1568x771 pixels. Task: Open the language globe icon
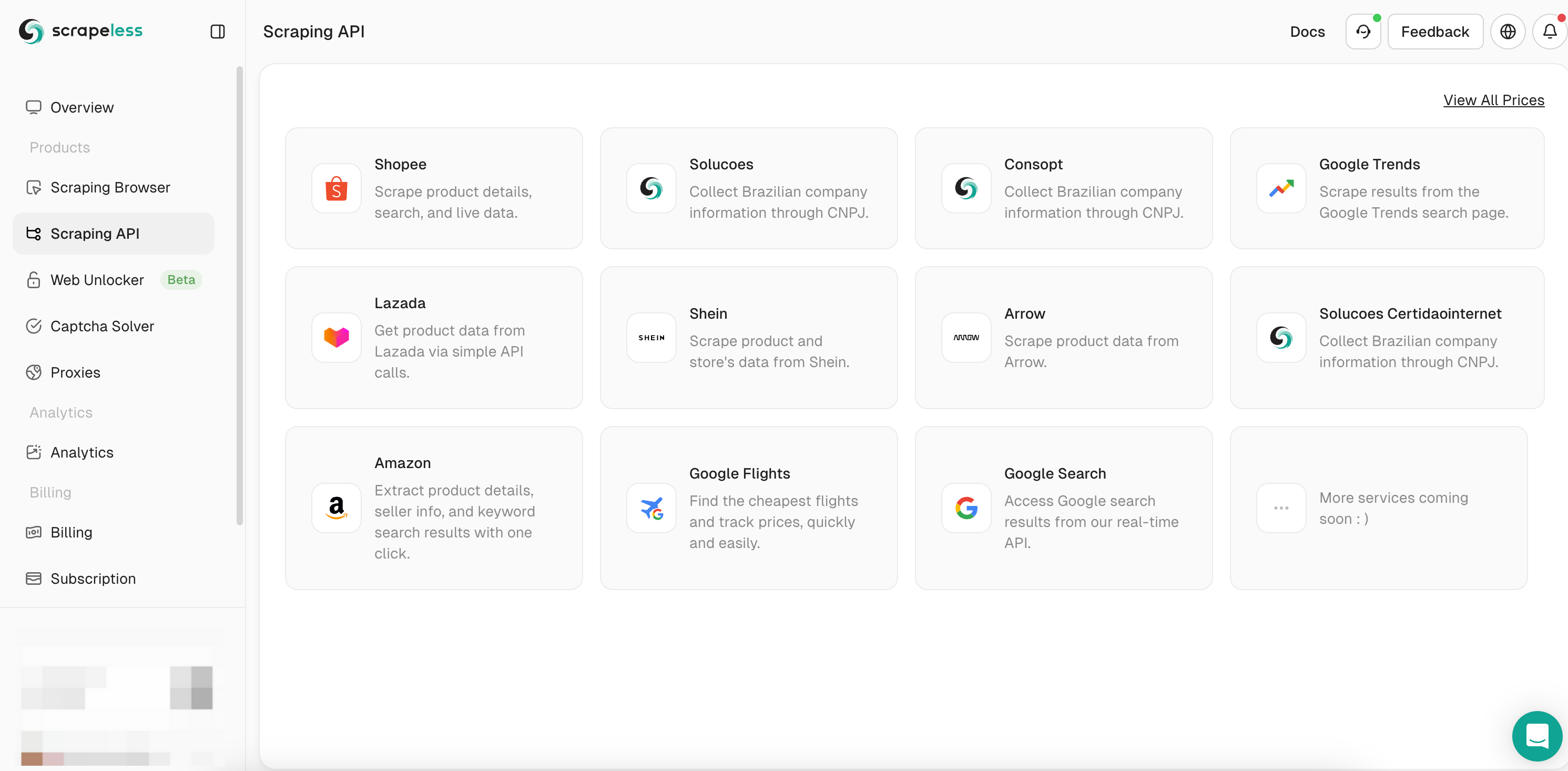click(x=1507, y=32)
